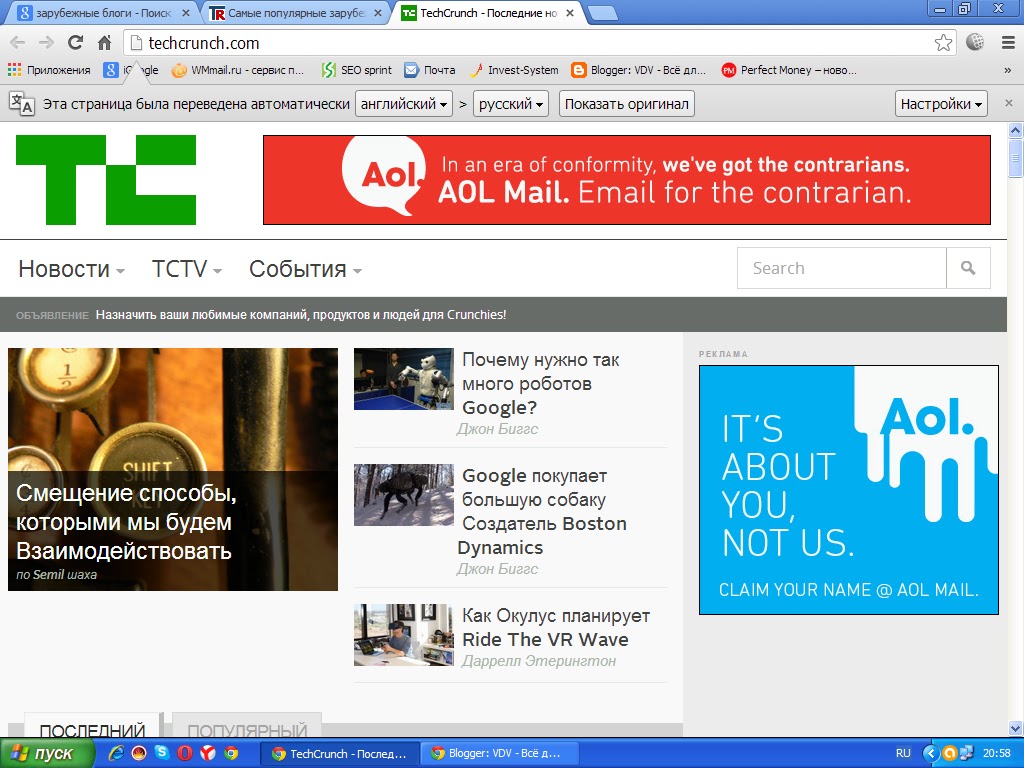Open Chrome menu hamburger icon
Image resolution: width=1024 pixels, height=768 pixels.
click(1008, 43)
